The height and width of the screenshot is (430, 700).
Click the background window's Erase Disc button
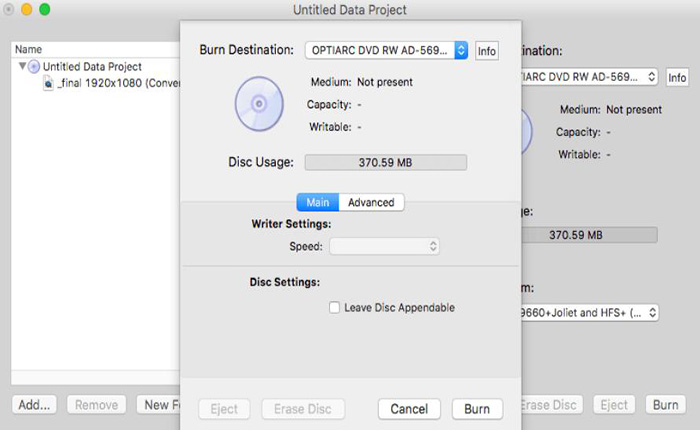(552, 405)
